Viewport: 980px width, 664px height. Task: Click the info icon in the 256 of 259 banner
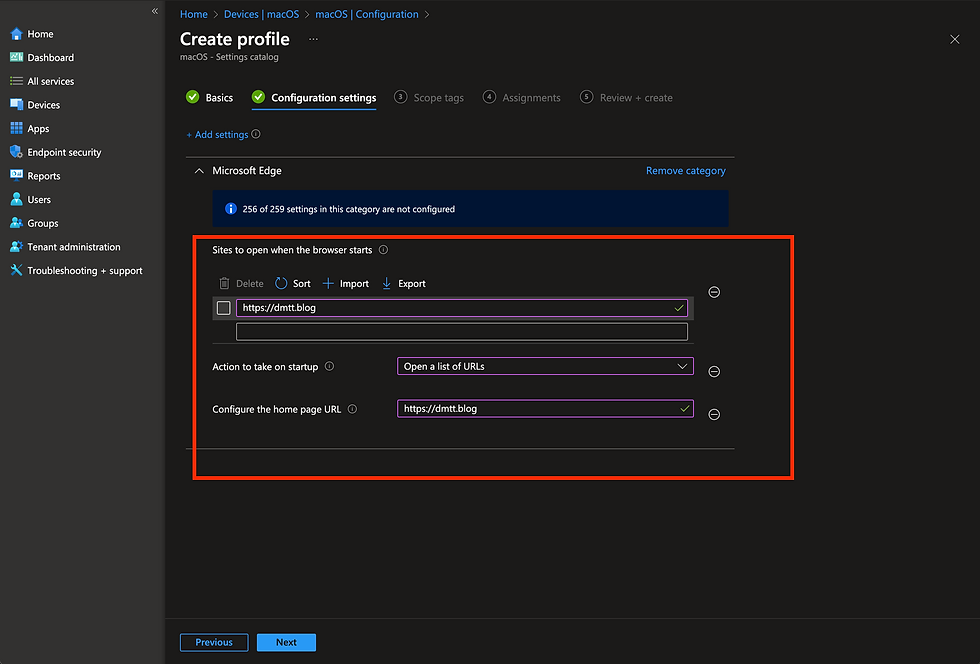(231, 209)
